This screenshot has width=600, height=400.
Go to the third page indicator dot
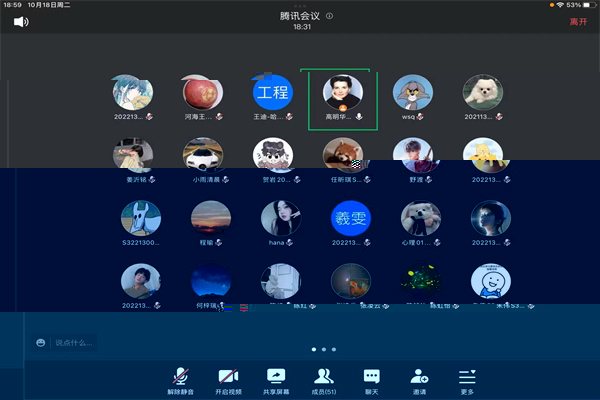point(334,349)
